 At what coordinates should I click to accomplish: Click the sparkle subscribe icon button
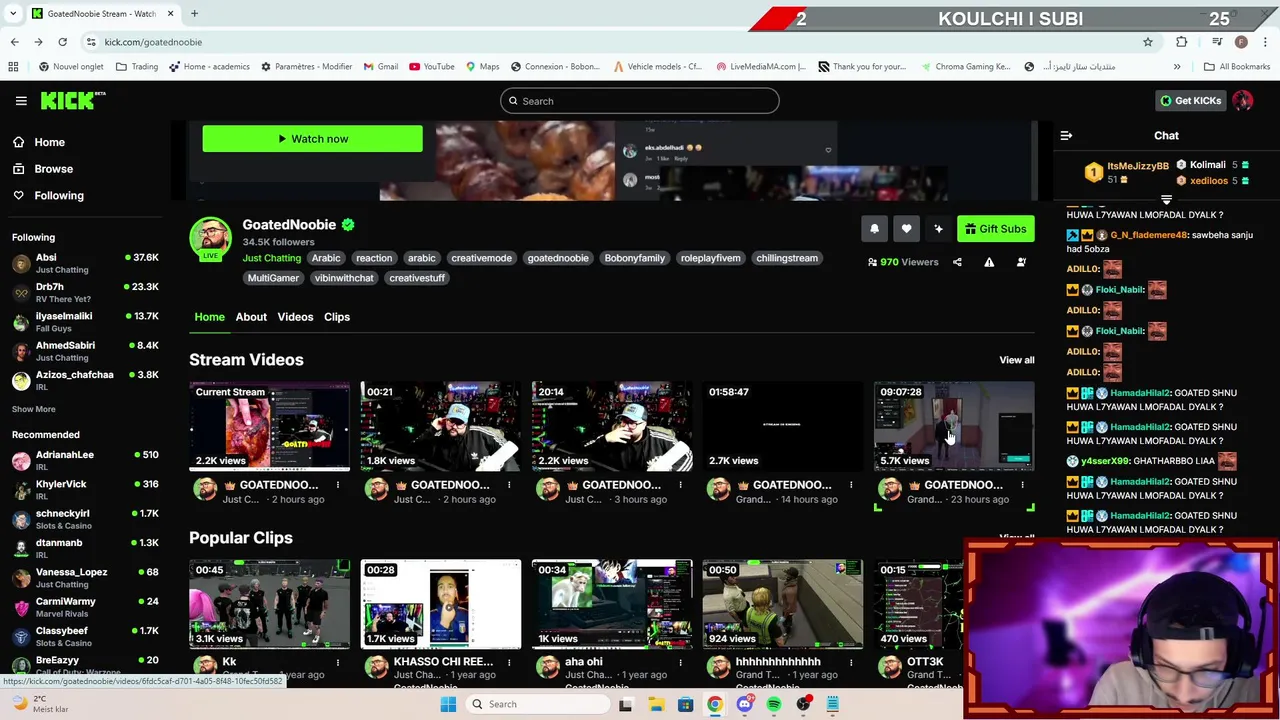[x=938, y=229]
